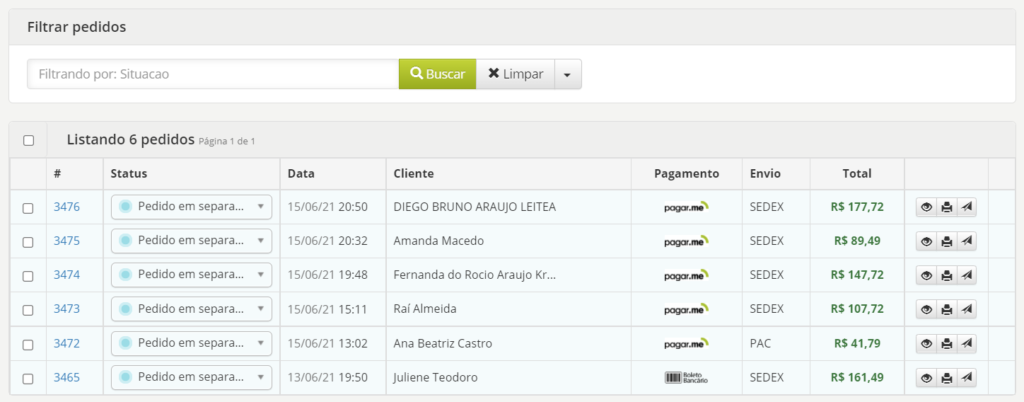The image size is (1024, 402).
Task: Click the send arrow icon for order 3474
Action: [x=966, y=276]
